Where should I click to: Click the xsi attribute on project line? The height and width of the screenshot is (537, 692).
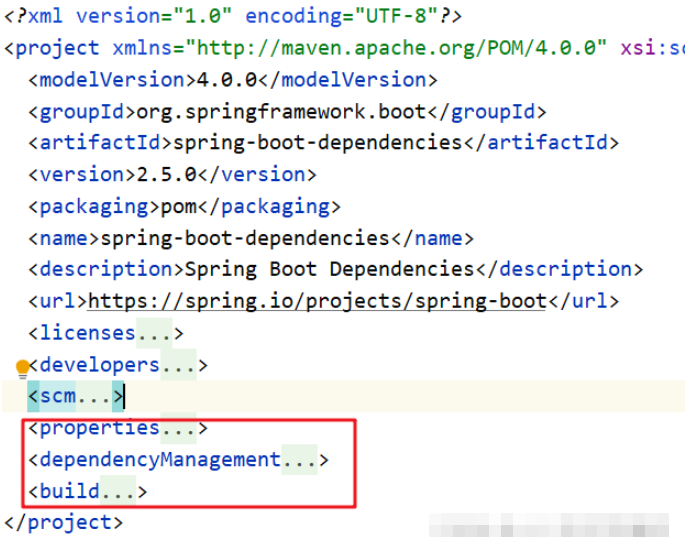(652, 48)
